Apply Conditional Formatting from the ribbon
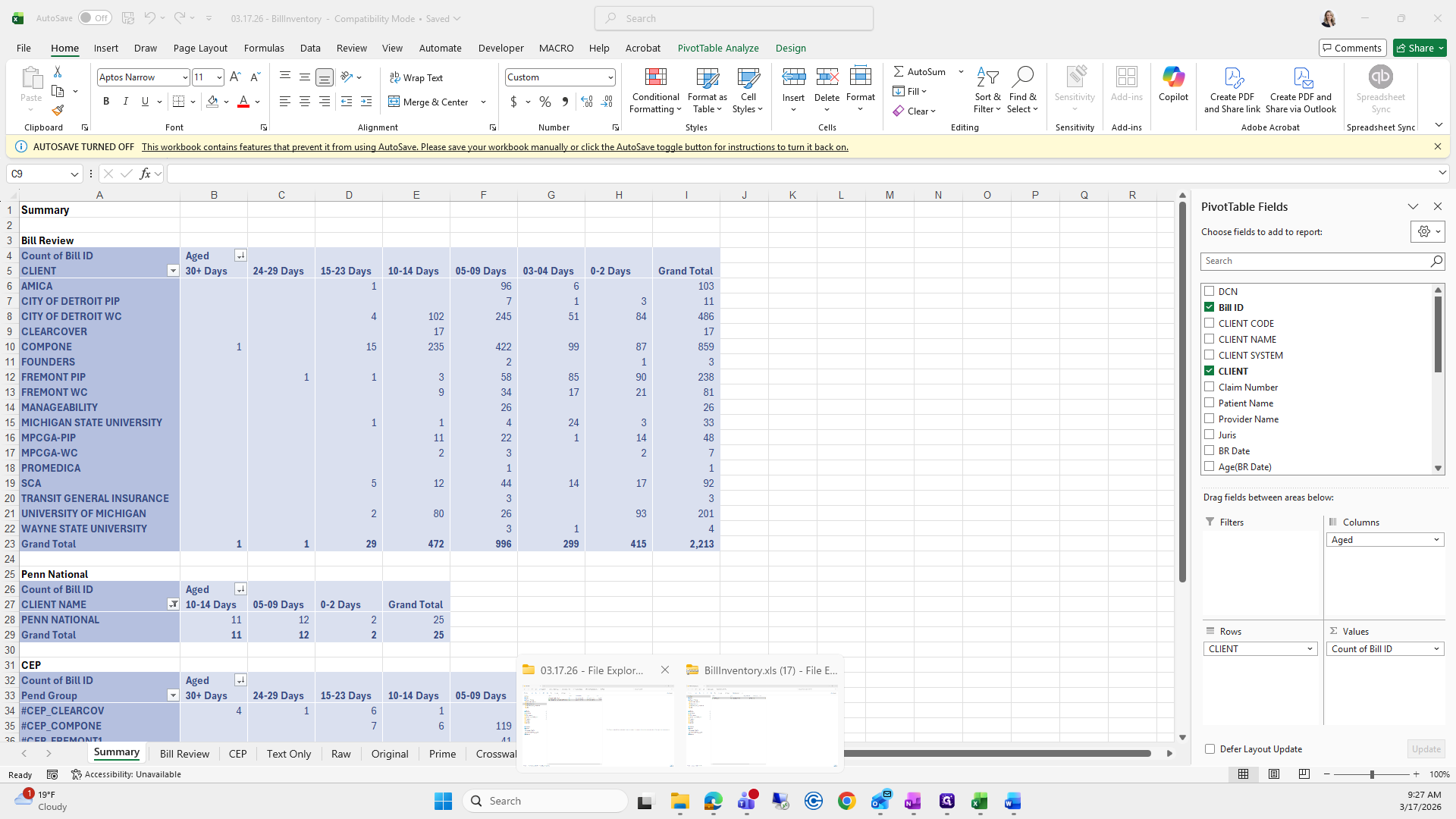1456x819 pixels. point(655,90)
